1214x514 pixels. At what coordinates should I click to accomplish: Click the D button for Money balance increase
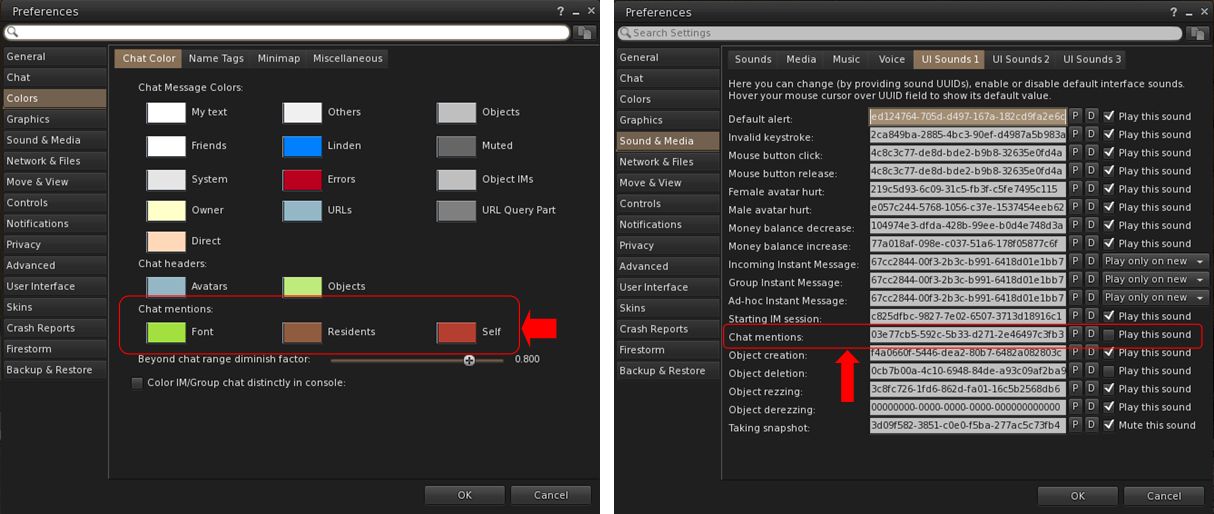click(x=1091, y=244)
